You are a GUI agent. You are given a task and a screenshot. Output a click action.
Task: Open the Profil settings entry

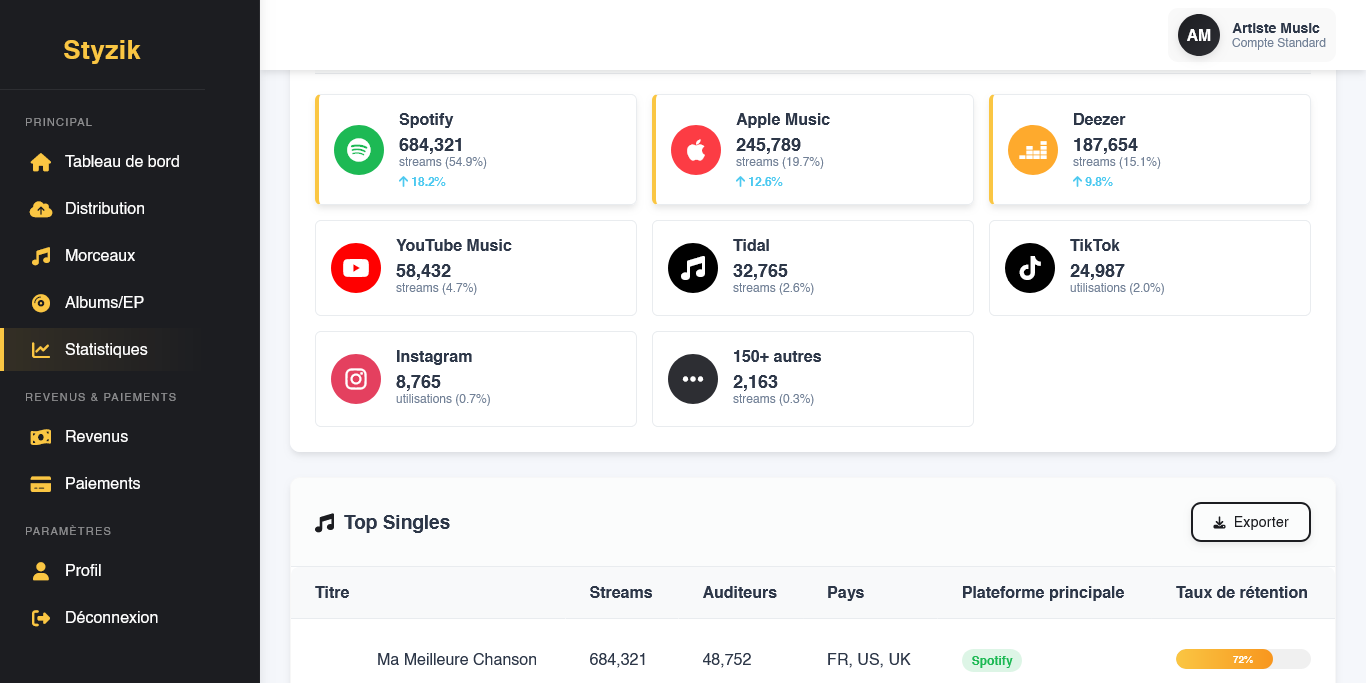(102, 571)
